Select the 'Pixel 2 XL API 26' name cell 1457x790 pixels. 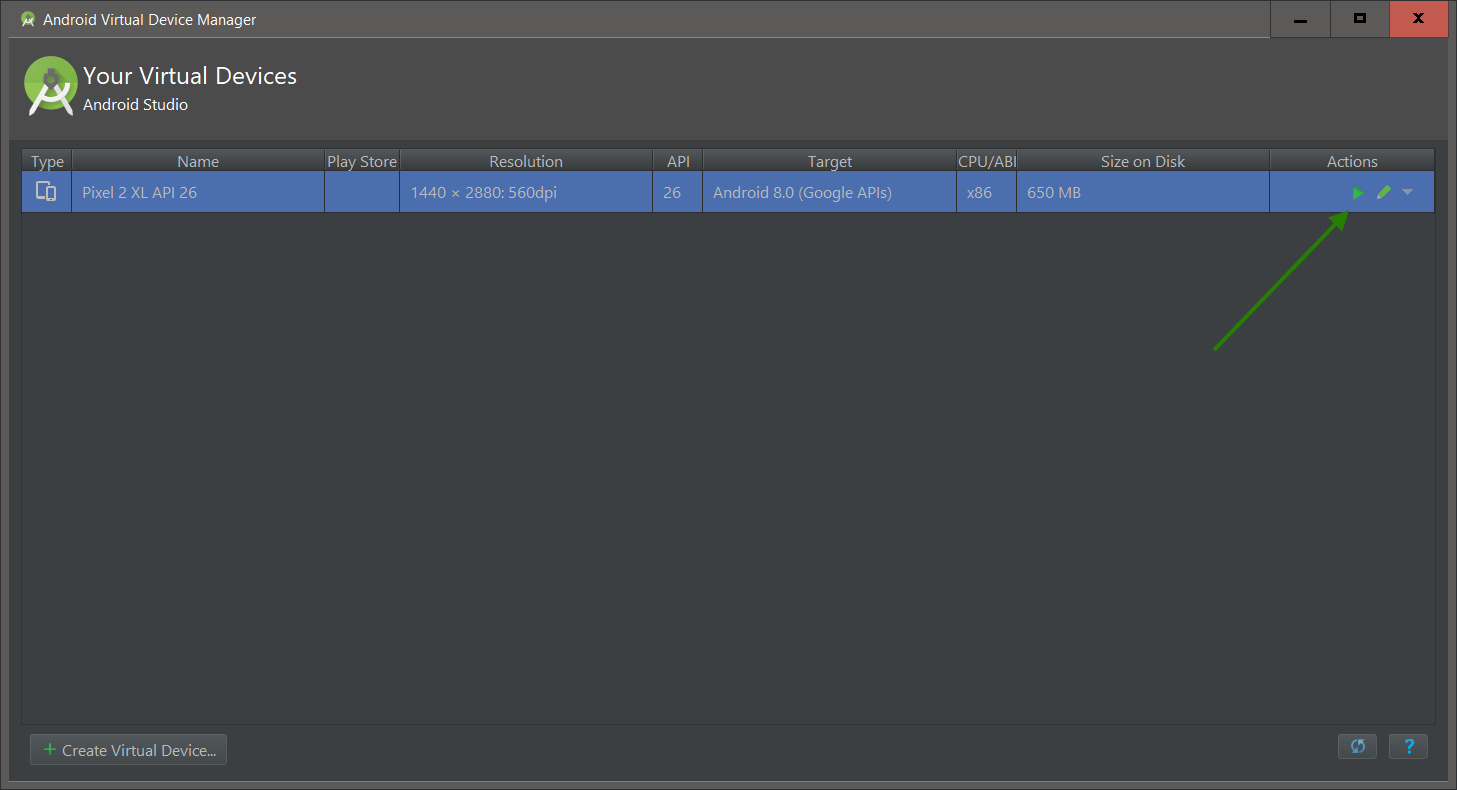[x=198, y=192]
